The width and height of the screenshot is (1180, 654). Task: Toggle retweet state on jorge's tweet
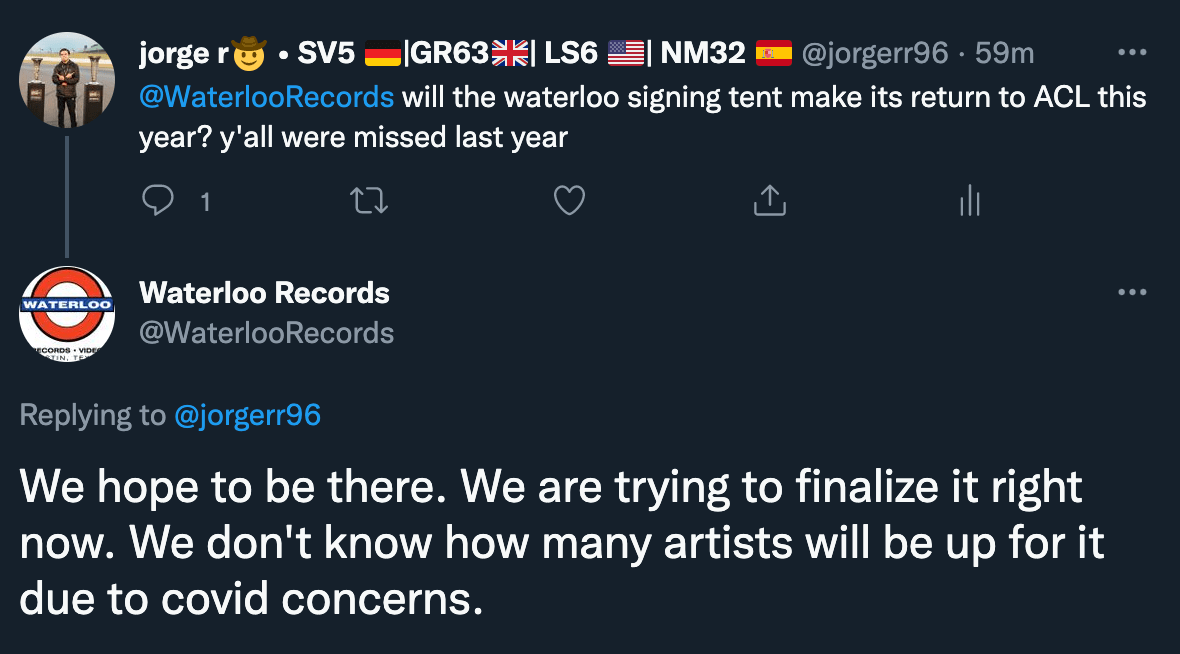click(369, 200)
